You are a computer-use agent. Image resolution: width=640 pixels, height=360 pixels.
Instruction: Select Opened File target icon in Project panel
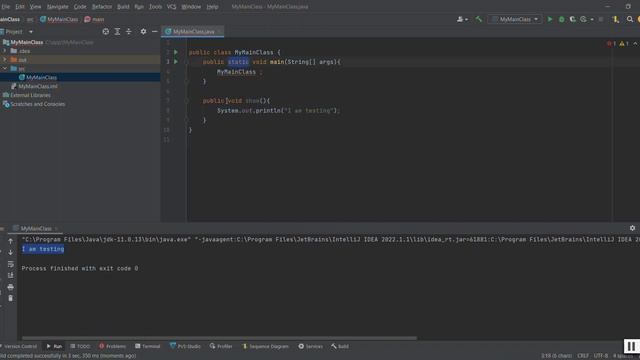(106, 31)
